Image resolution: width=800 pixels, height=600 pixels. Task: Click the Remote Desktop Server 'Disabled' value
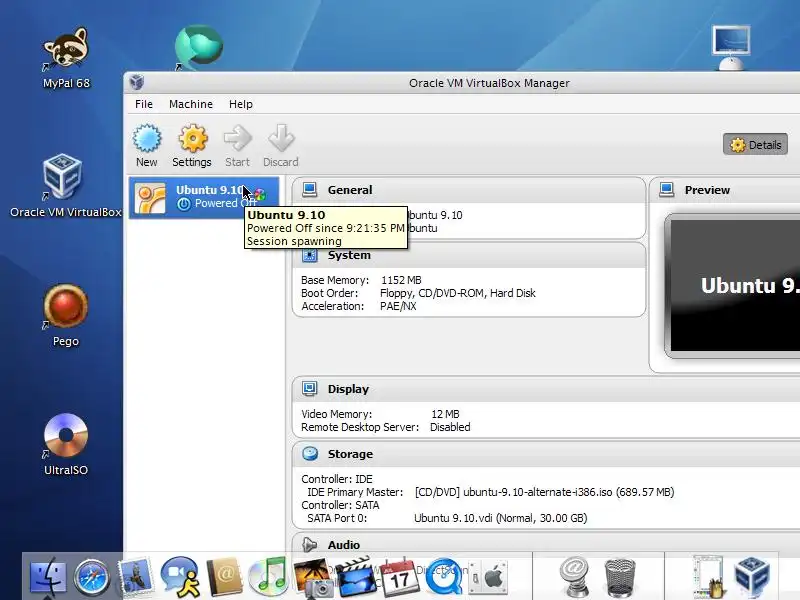[x=450, y=427]
